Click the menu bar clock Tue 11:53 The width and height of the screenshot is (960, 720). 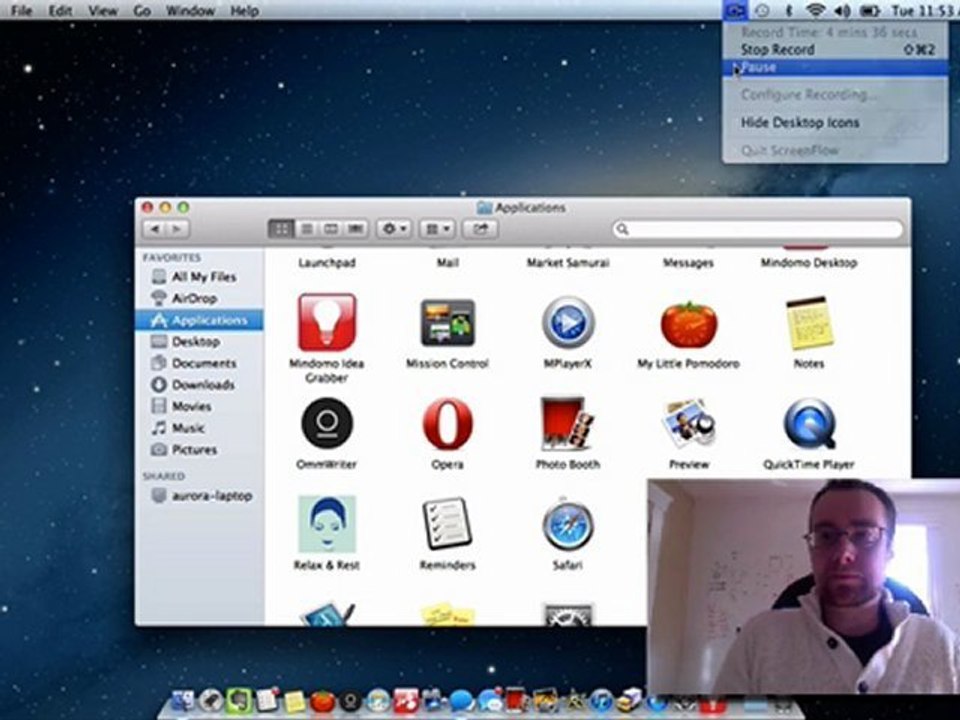(x=924, y=10)
